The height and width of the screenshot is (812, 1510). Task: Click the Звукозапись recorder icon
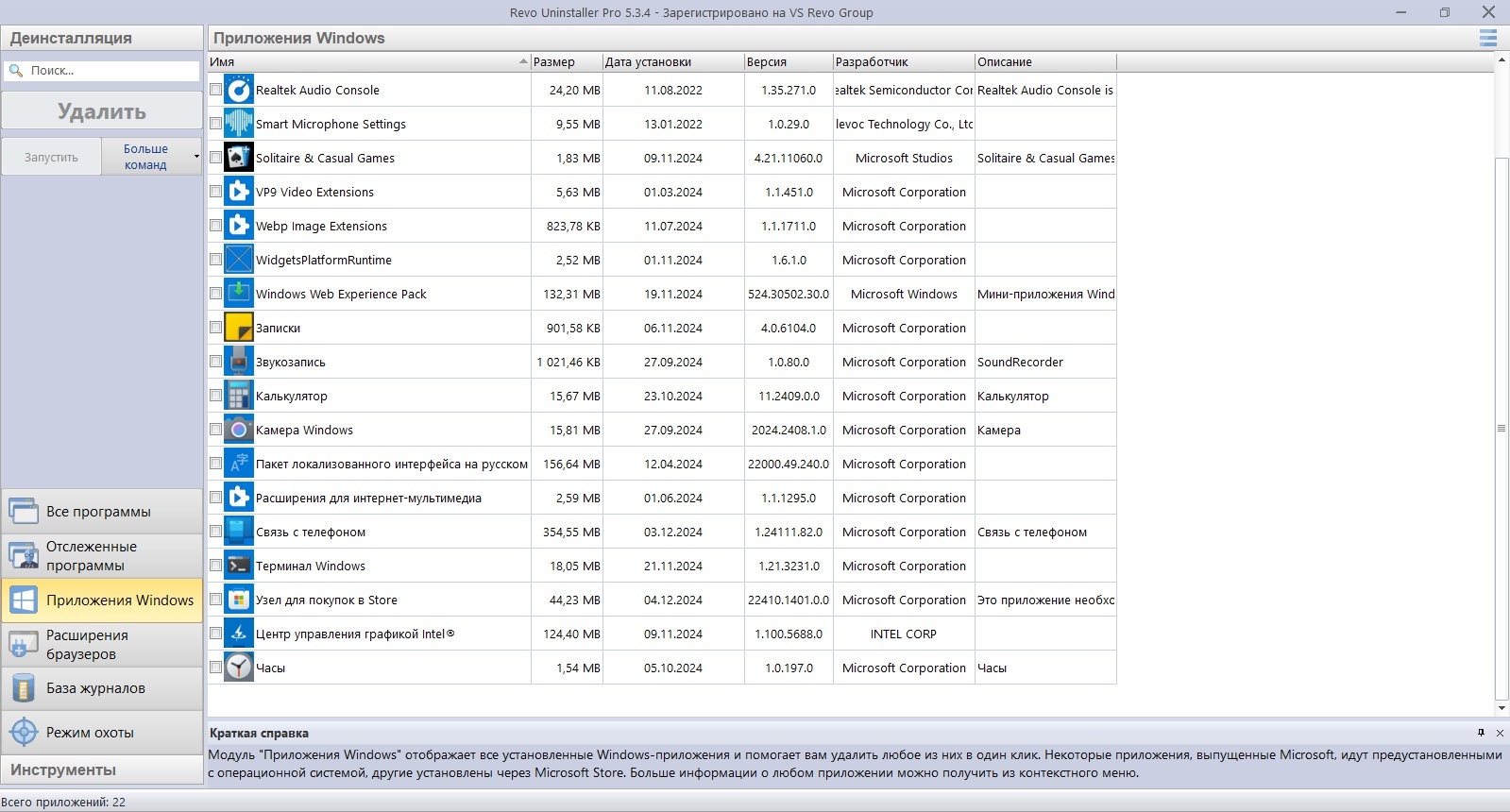(x=239, y=362)
